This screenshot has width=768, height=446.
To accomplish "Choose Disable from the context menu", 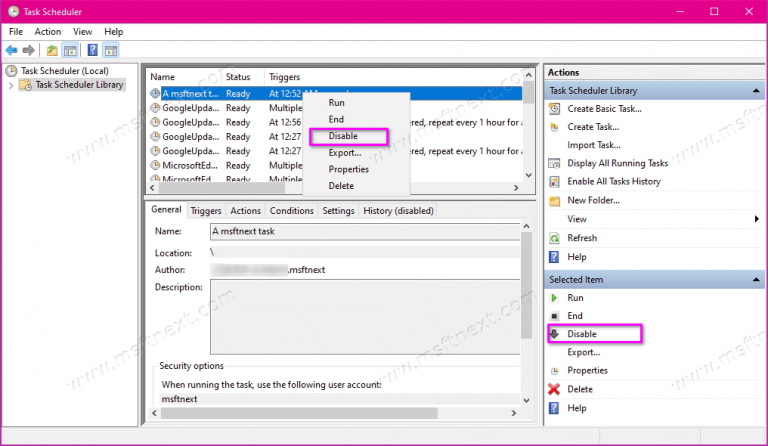I will (343, 136).
